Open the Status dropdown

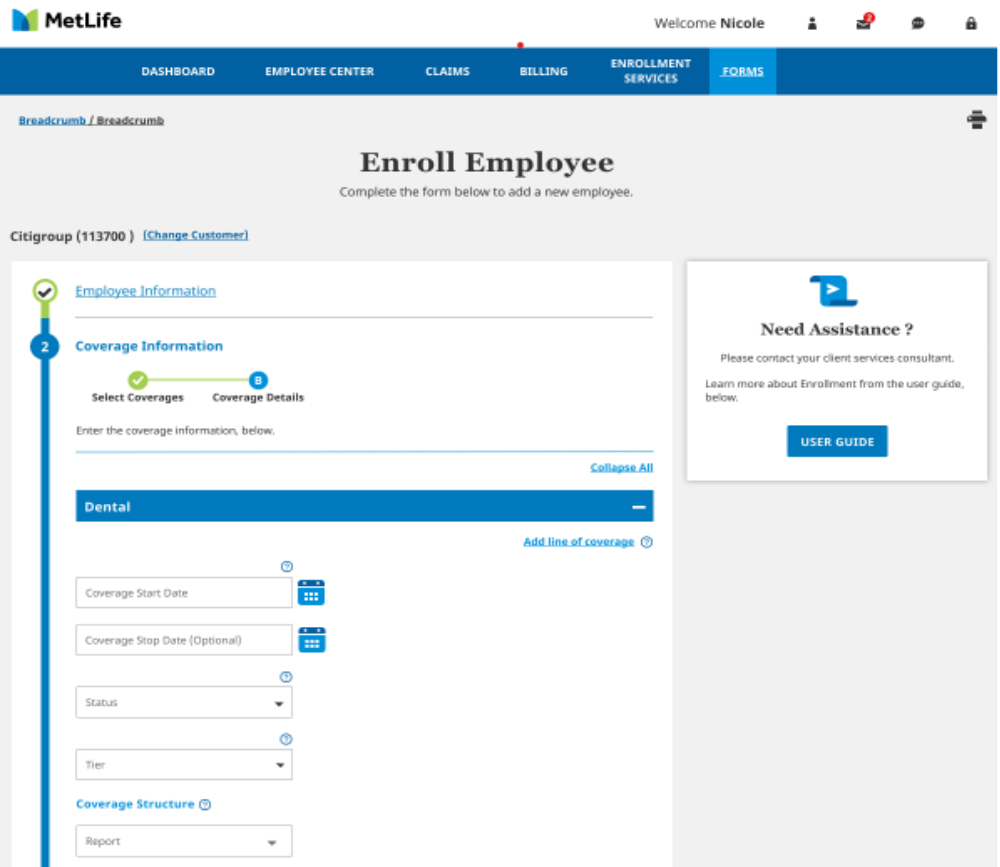pos(183,702)
